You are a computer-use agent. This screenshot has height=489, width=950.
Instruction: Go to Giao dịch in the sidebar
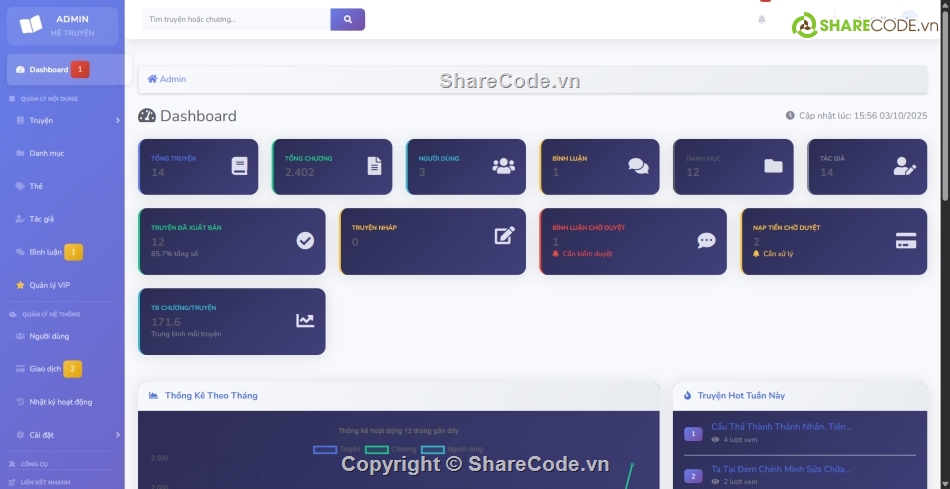(x=45, y=369)
